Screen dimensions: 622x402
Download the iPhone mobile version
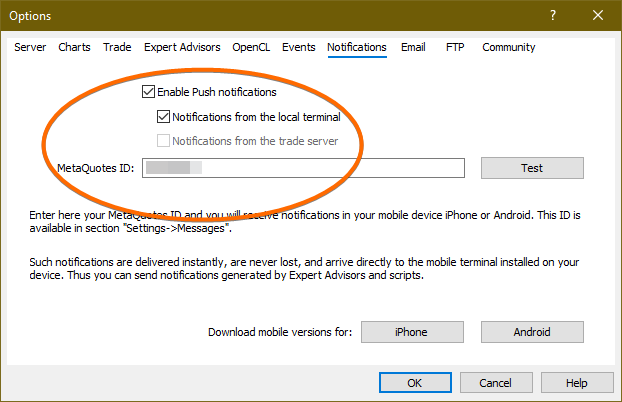click(x=412, y=332)
